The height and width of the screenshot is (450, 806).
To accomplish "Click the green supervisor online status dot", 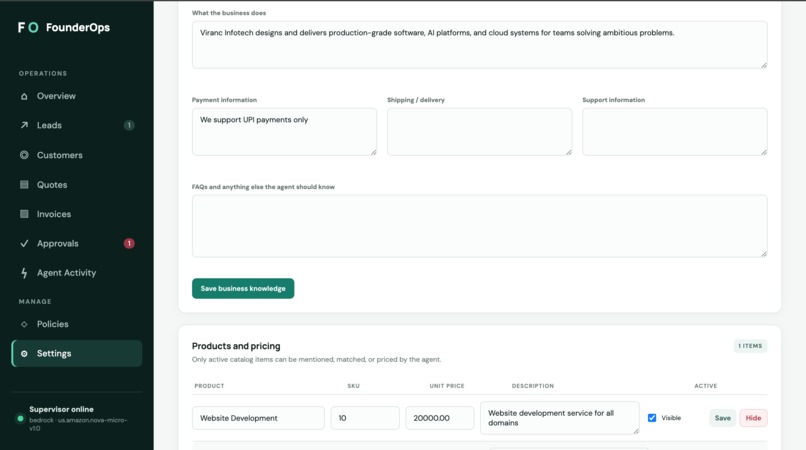I will click(x=21, y=418).
